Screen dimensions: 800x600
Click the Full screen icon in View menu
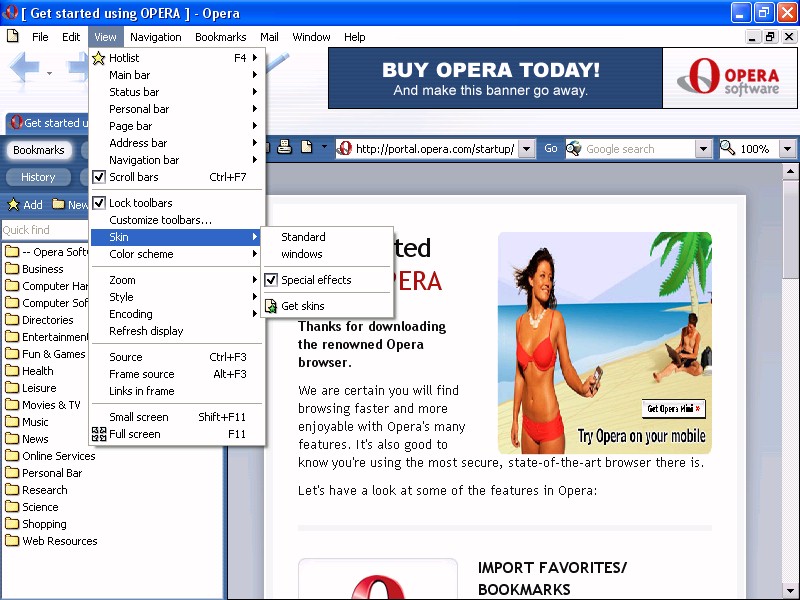(99, 434)
